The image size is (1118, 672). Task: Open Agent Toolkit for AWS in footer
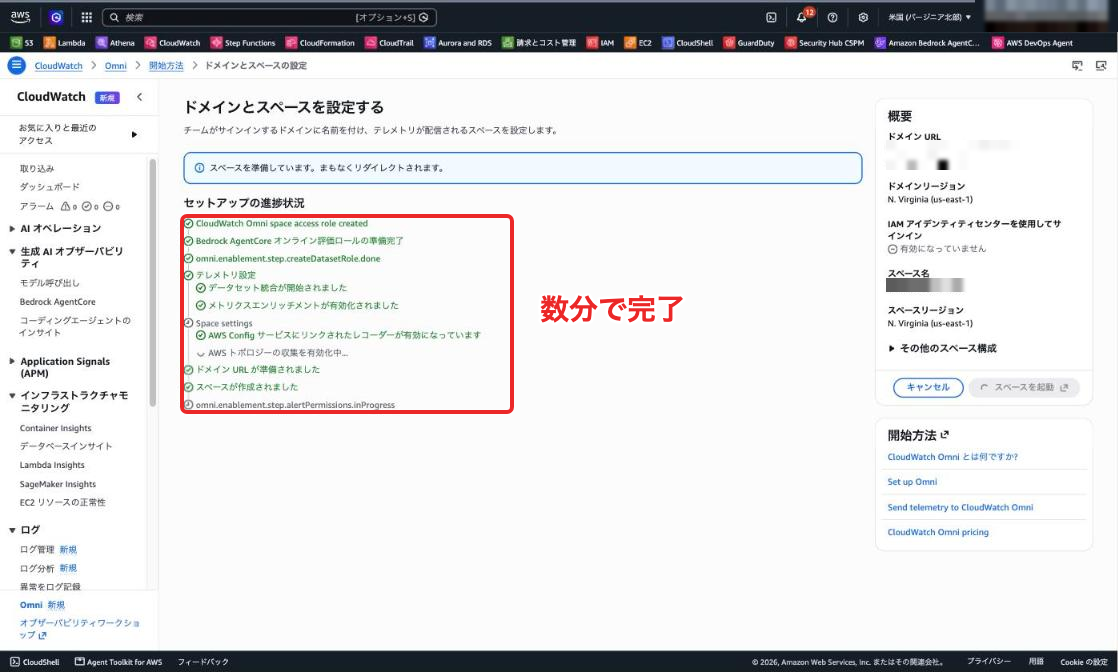pyautogui.click(x=118, y=662)
